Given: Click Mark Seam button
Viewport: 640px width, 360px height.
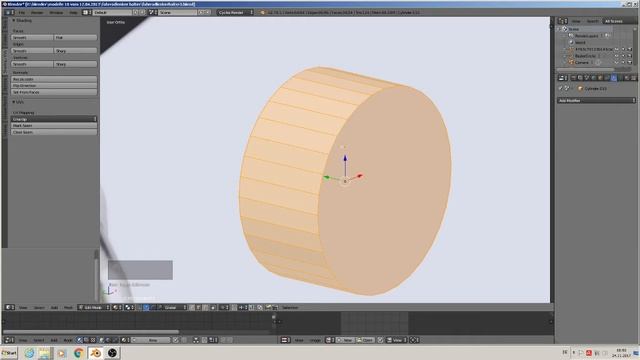Looking at the screenshot, I should 54,126.
